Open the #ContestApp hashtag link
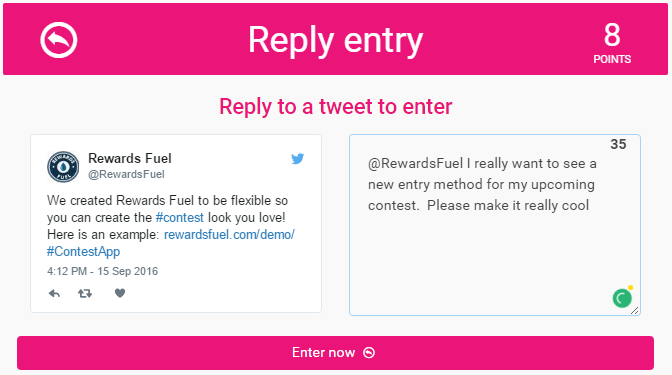Screen dimensions: 672x375 click(84, 252)
